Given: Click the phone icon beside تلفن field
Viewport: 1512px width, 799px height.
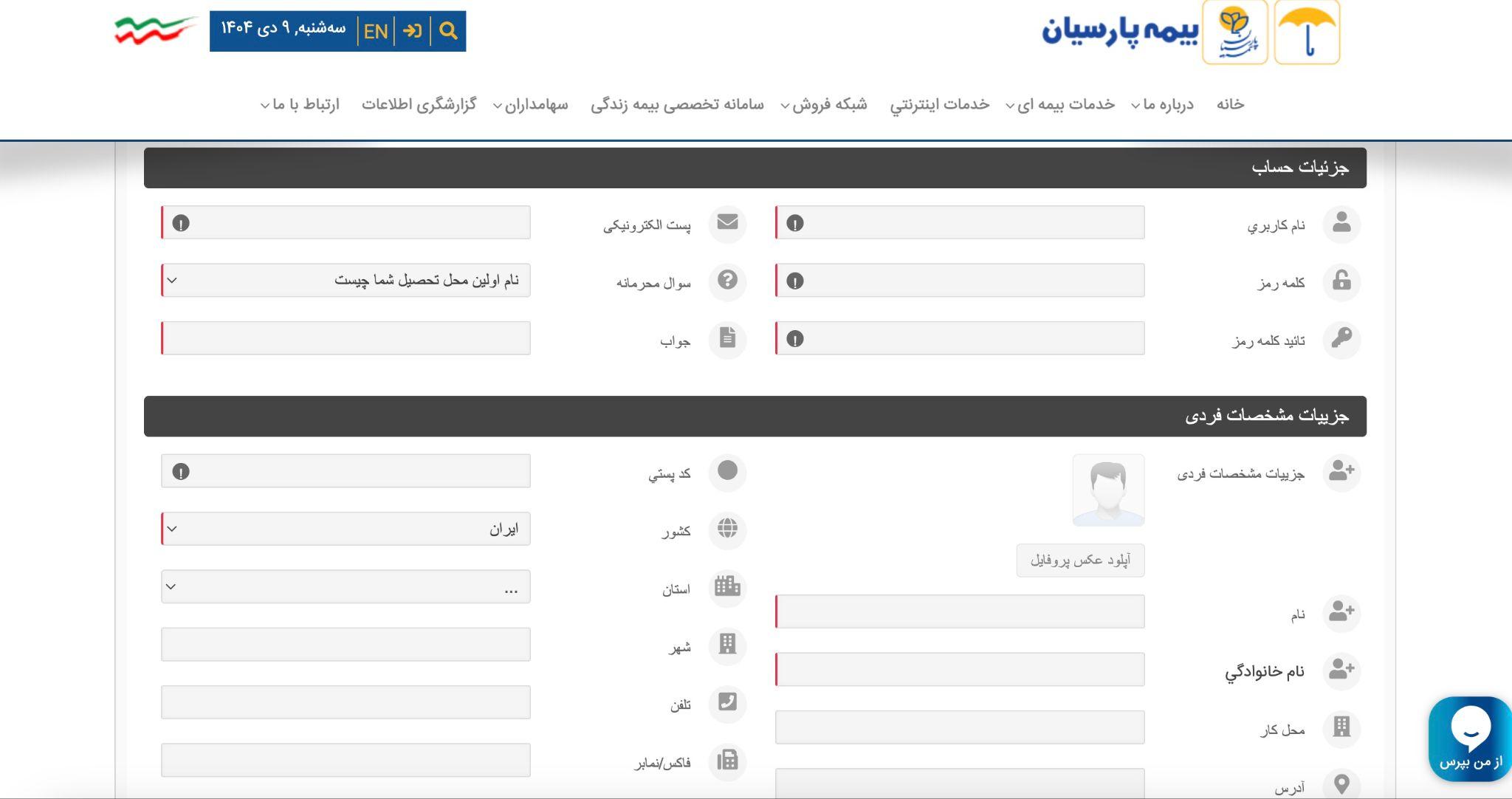Looking at the screenshot, I should pyautogui.click(x=728, y=704).
